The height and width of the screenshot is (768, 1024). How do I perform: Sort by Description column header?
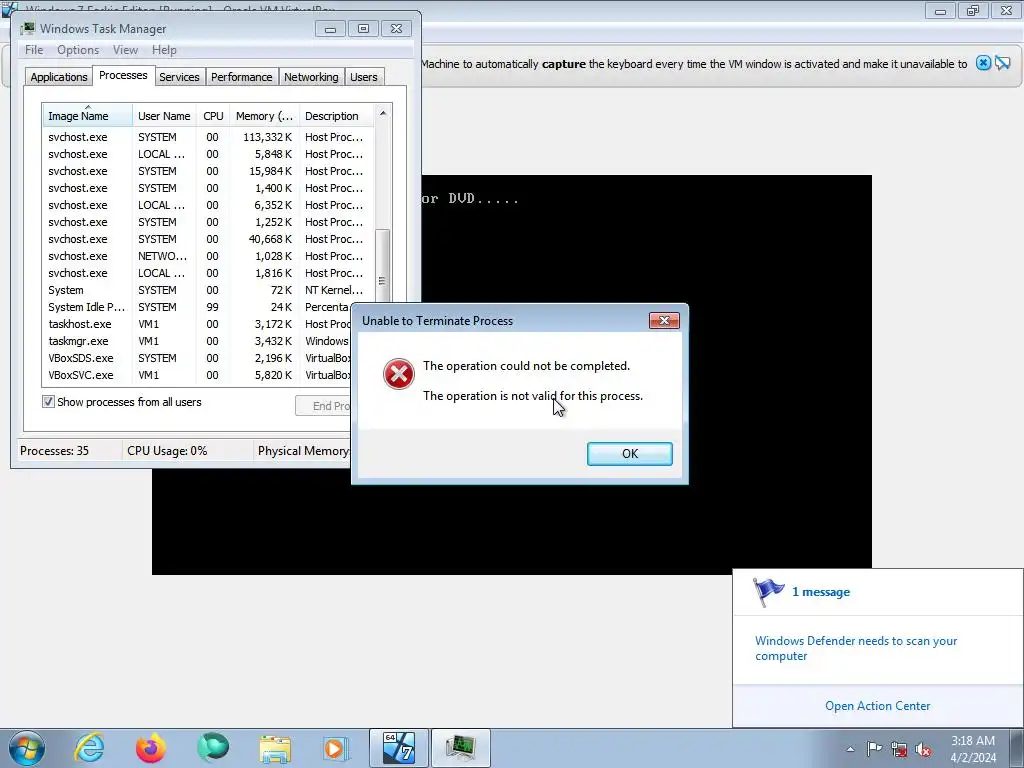336,116
